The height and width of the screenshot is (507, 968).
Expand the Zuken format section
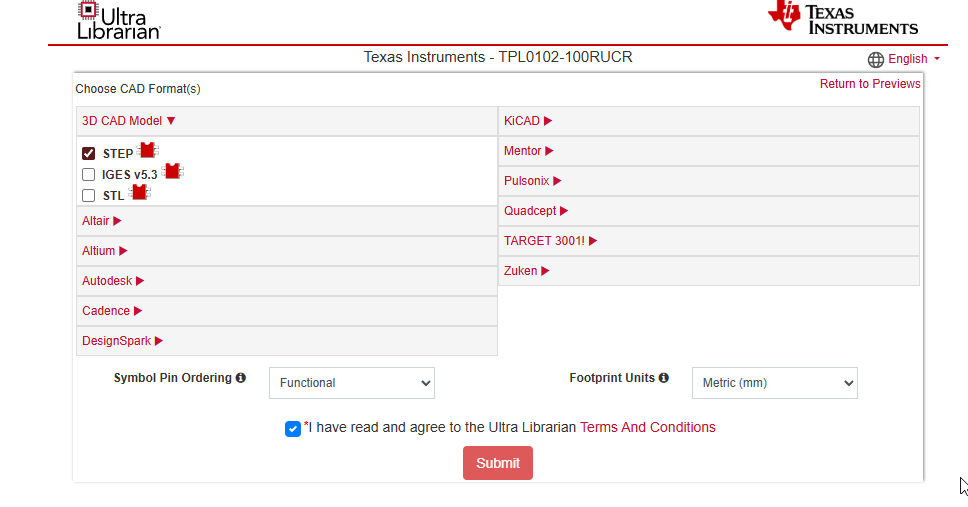709,271
